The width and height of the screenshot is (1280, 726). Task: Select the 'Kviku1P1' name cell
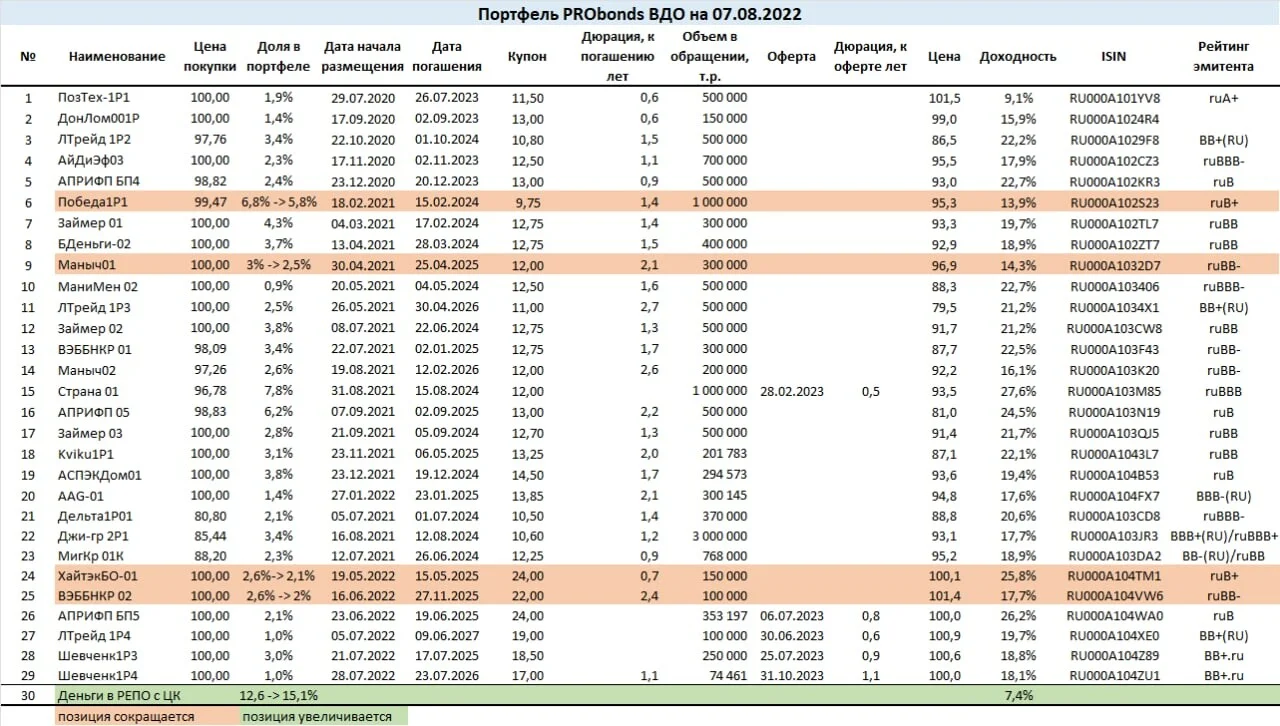(x=84, y=455)
